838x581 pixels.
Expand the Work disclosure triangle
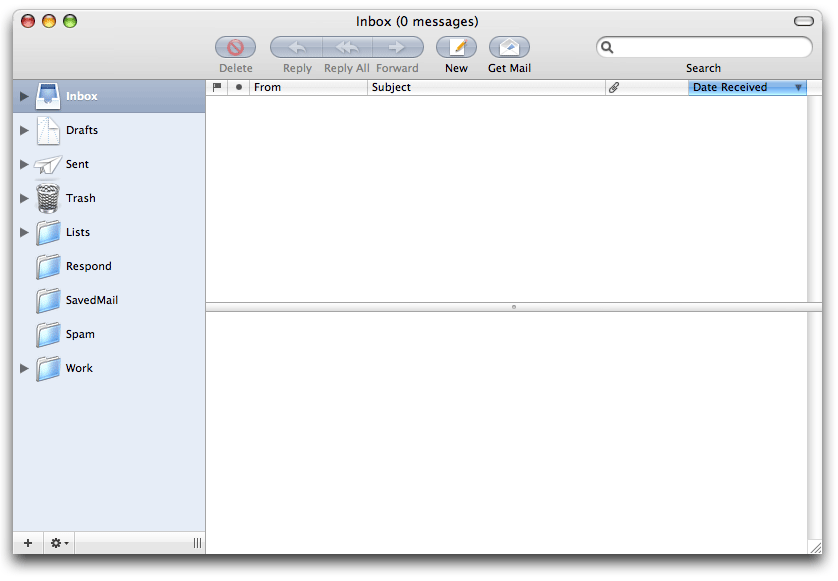[x=24, y=368]
